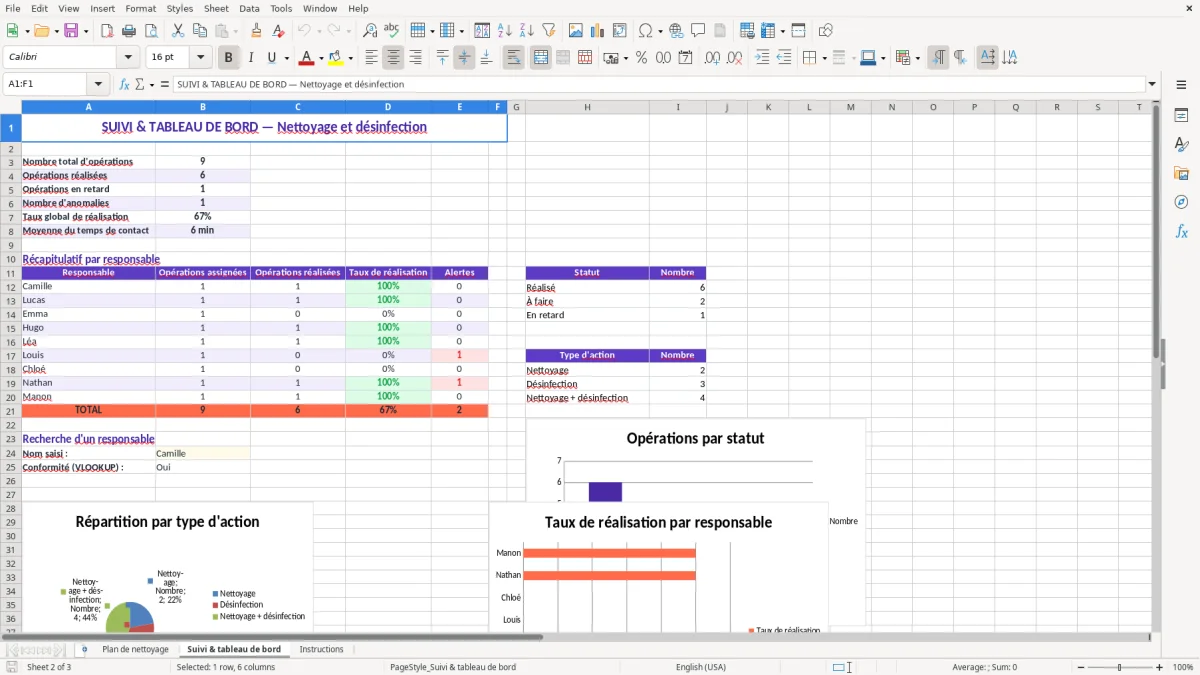Image resolution: width=1200 pixels, height=675 pixels.
Task: Click the Copy icon
Action: 199,31
